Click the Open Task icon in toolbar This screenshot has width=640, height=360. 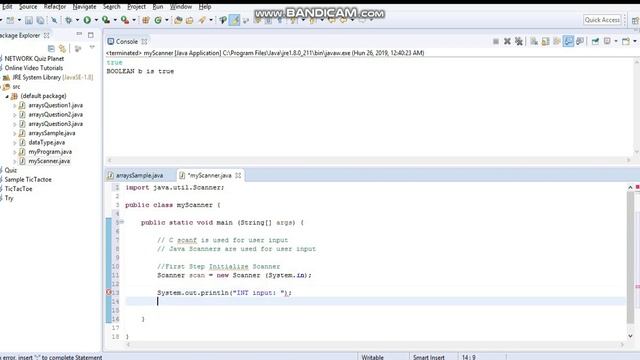(189, 20)
